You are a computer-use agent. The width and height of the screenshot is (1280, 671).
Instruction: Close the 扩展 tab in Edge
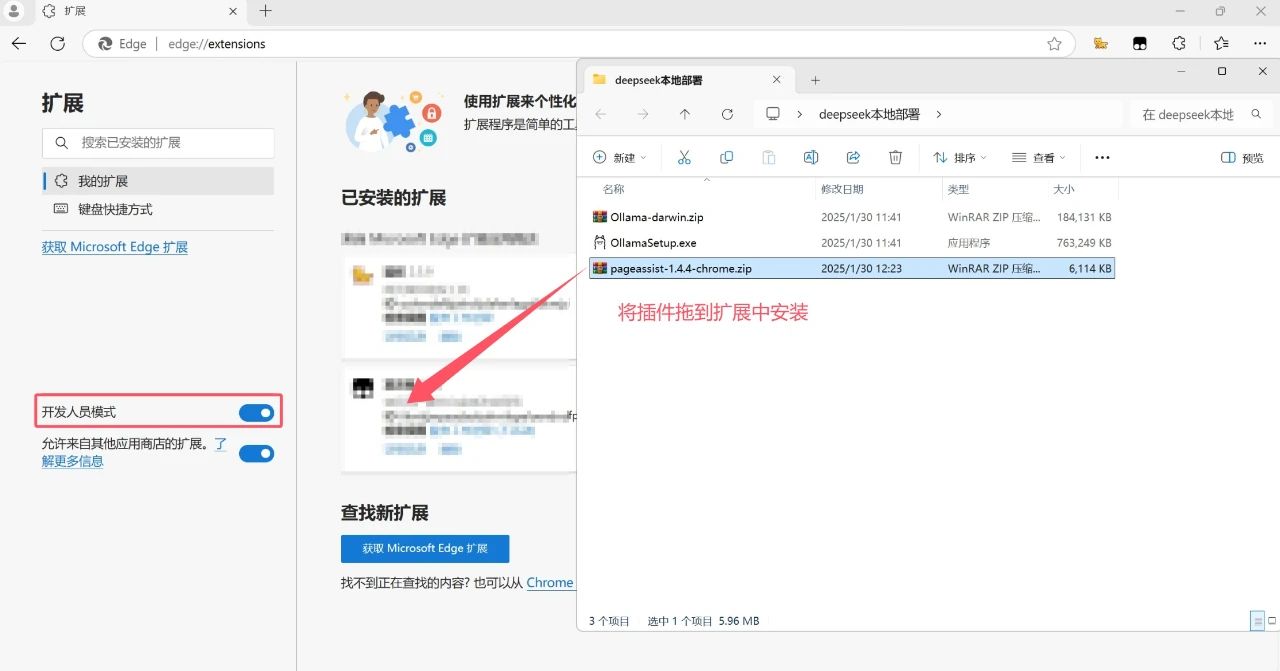(x=233, y=11)
